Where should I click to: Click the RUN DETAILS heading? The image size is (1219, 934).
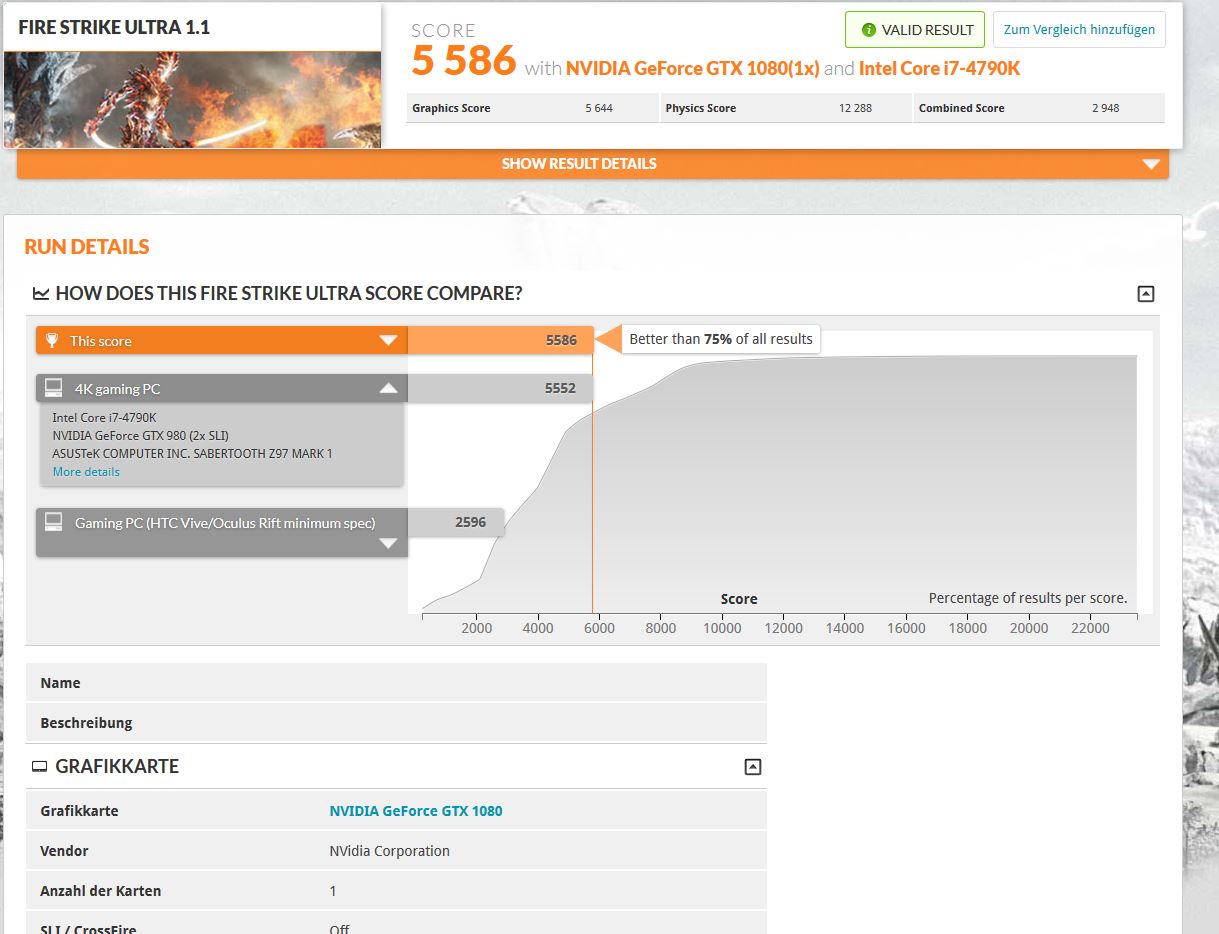(x=87, y=247)
